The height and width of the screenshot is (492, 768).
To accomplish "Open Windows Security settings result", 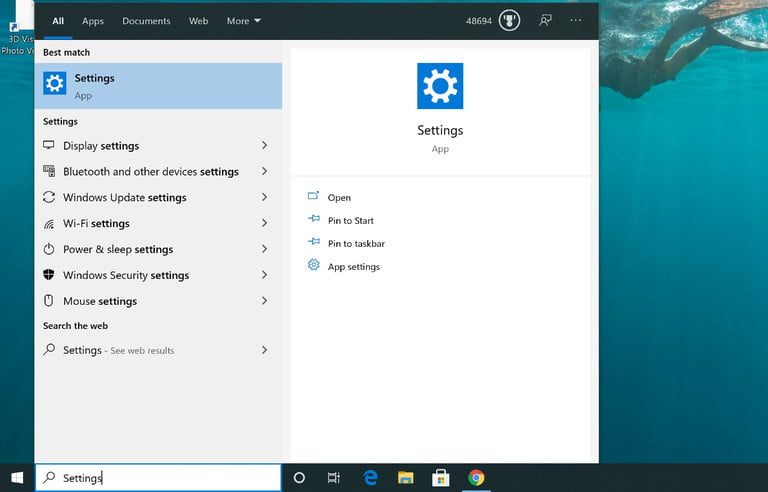I will pos(158,275).
